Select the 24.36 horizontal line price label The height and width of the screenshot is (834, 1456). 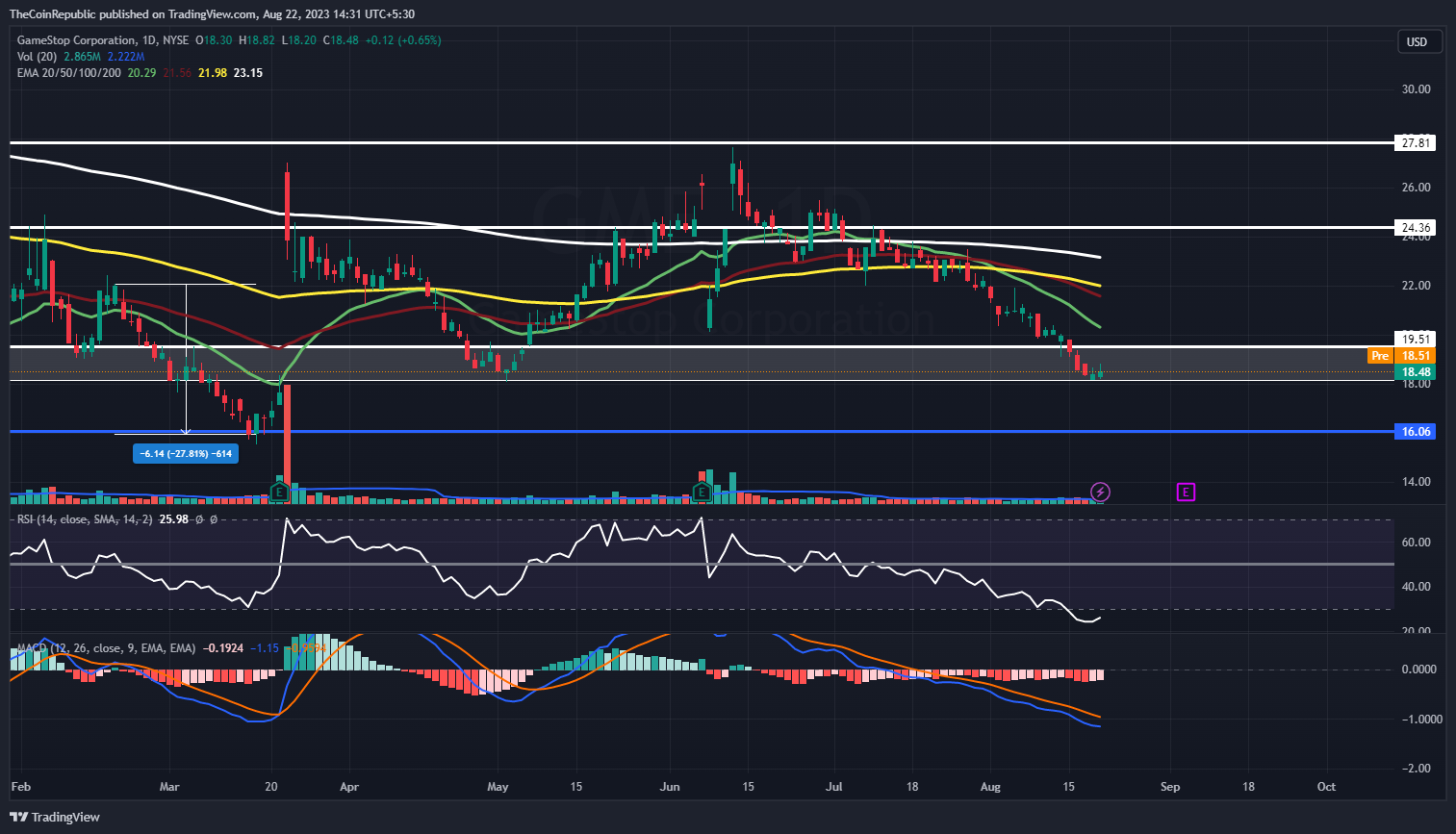point(1417,228)
